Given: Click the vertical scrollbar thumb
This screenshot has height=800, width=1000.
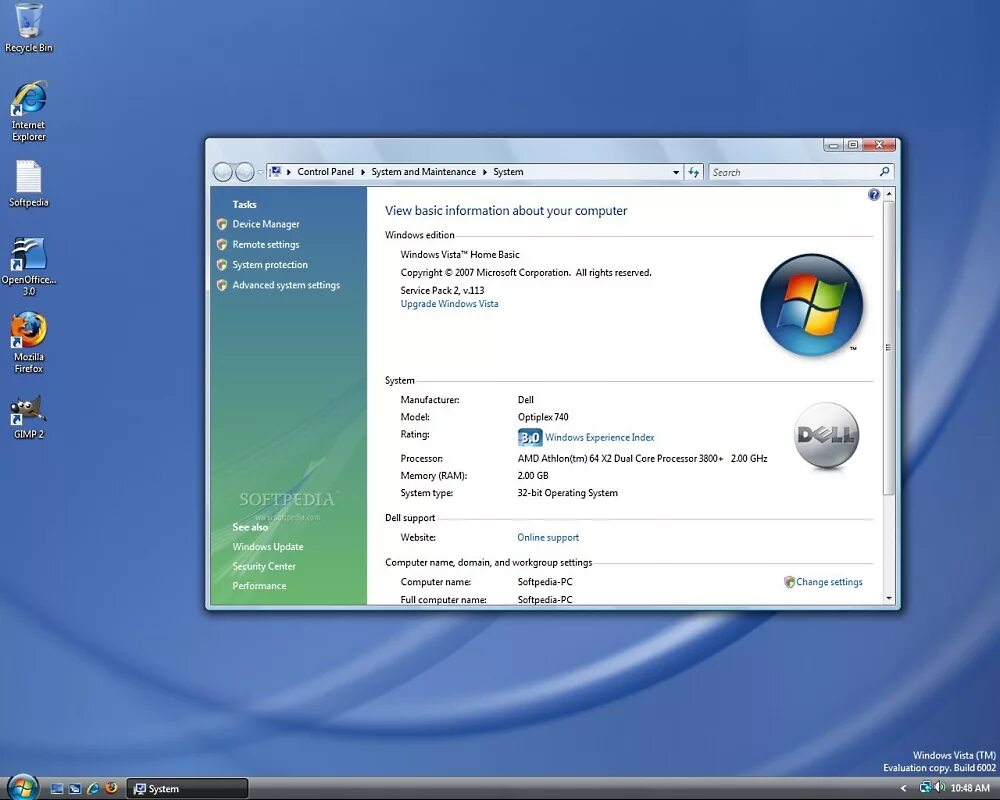Looking at the screenshot, I should 888,348.
